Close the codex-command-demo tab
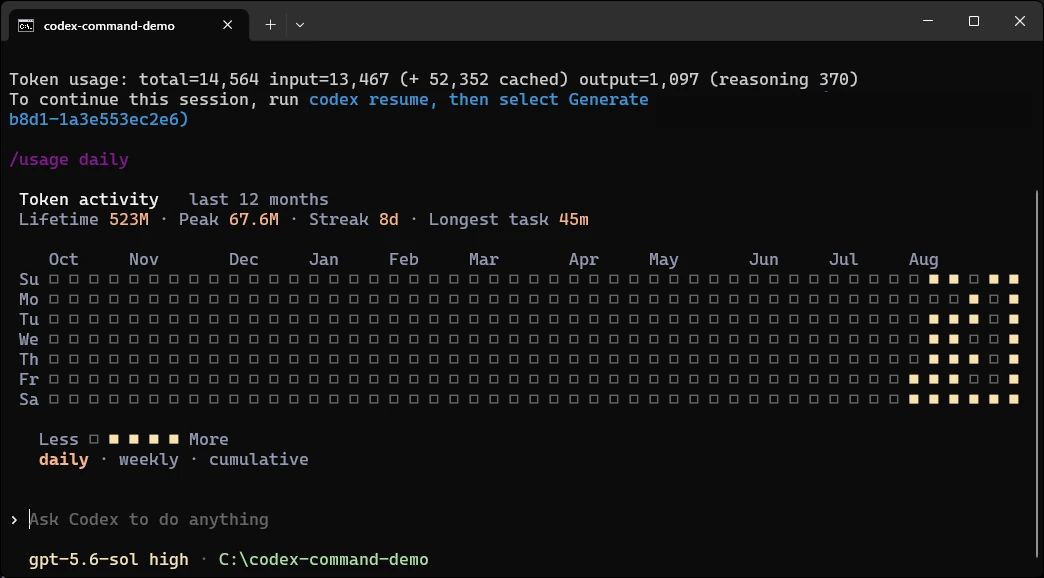1044x578 pixels. pos(228,25)
